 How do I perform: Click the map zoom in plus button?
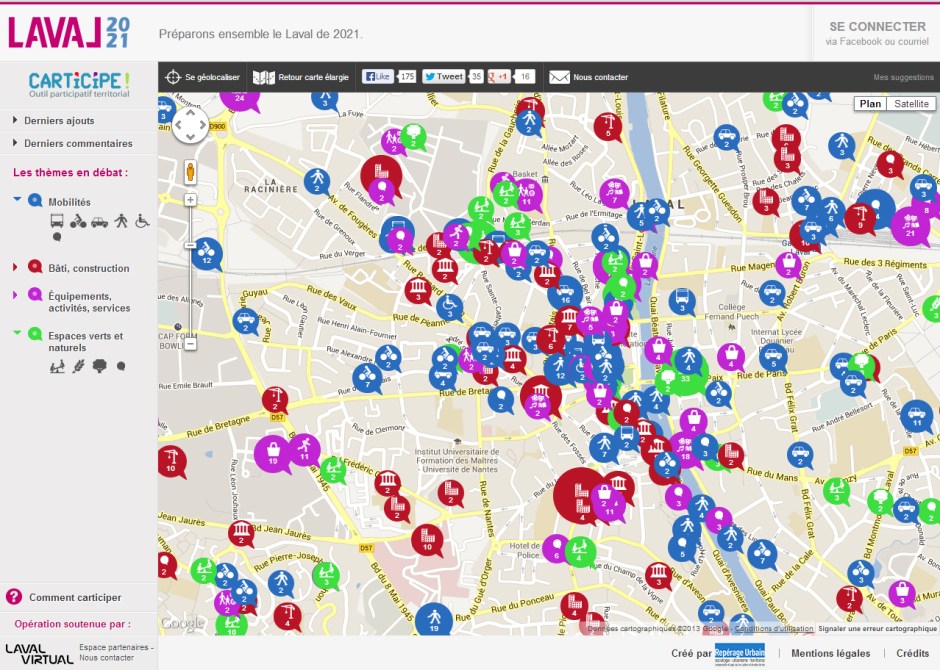coord(190,200)
